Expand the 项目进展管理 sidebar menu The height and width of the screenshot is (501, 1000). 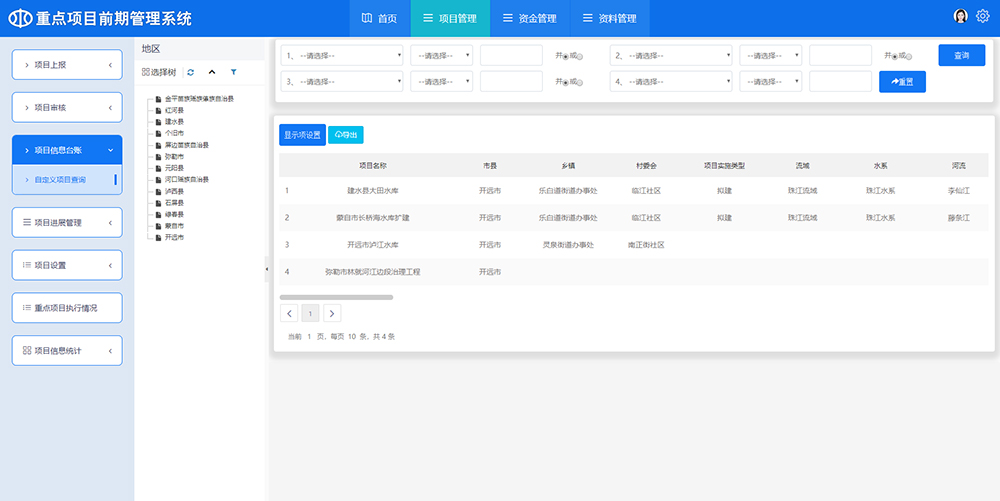pos(67,222)
